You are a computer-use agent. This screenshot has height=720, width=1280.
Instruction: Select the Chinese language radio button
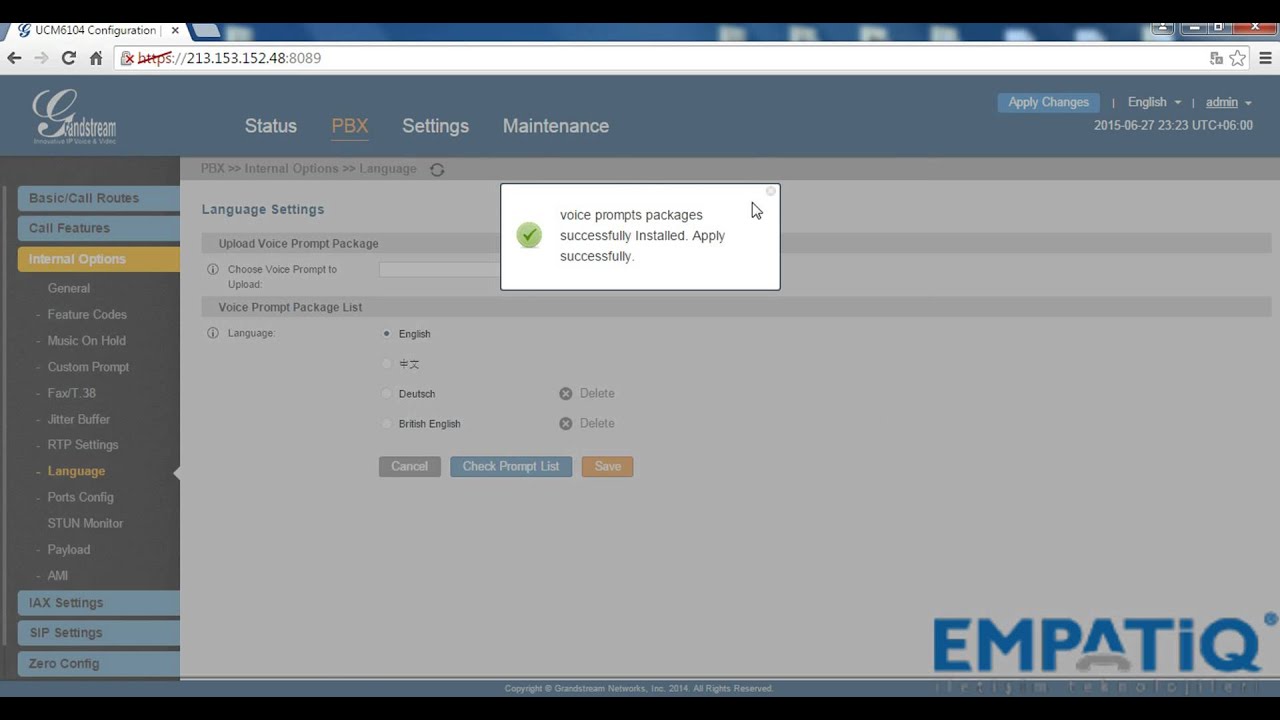(x=387, y=364)
